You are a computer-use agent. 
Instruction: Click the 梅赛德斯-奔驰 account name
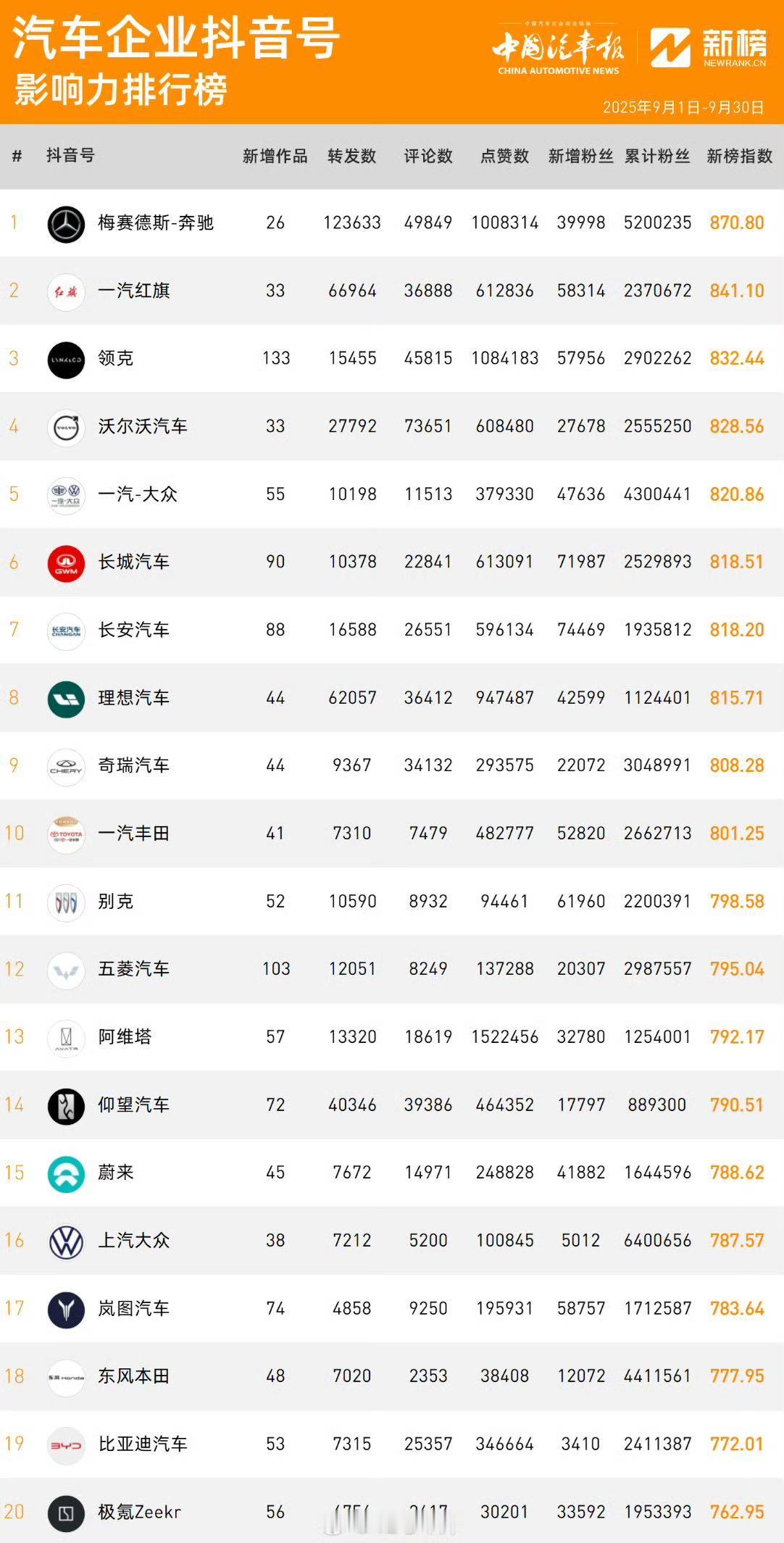coord(156,223)
